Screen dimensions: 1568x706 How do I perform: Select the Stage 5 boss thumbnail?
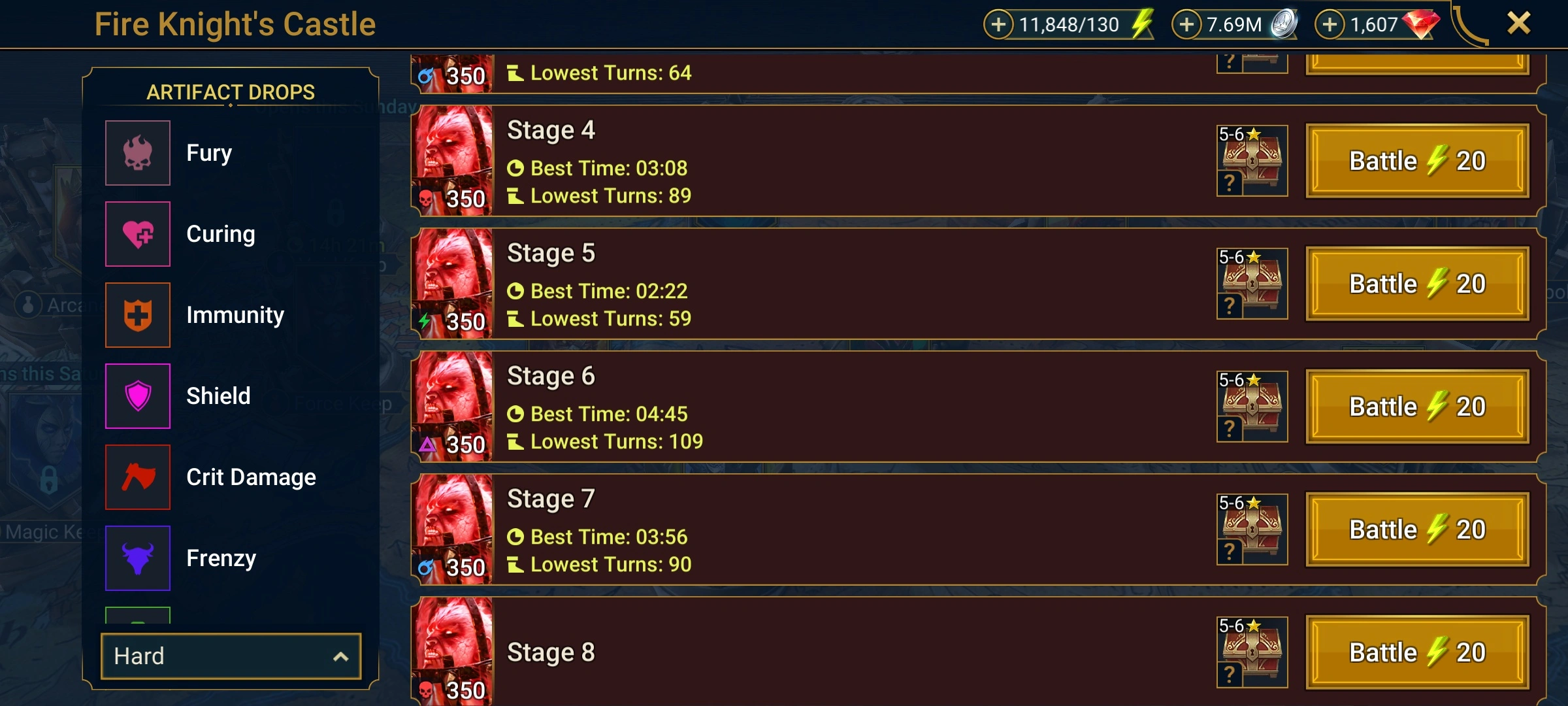click(x=453, y=284)
